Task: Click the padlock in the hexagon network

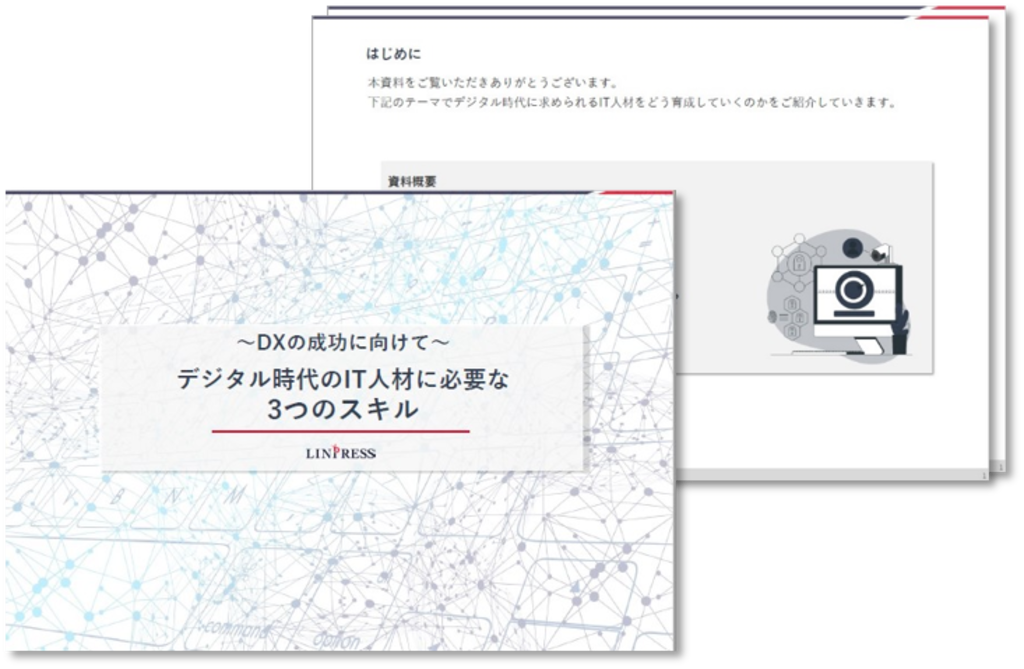Action: 797,262
